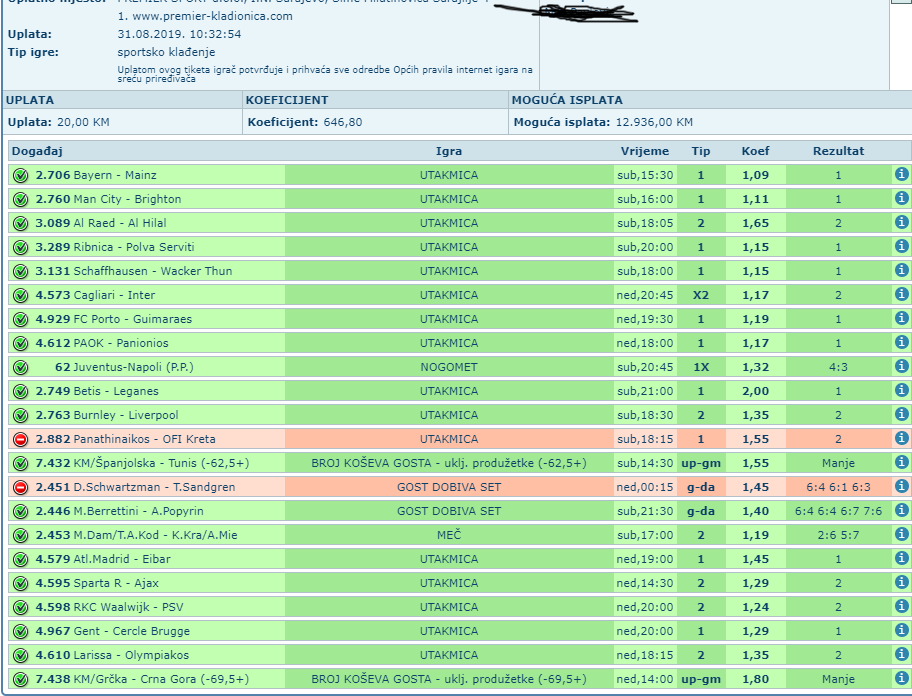This screenshot has height=696, width=912.
Task: Click coefficient 1,80 in Grčka row
Action: click(x=755, y=679)
